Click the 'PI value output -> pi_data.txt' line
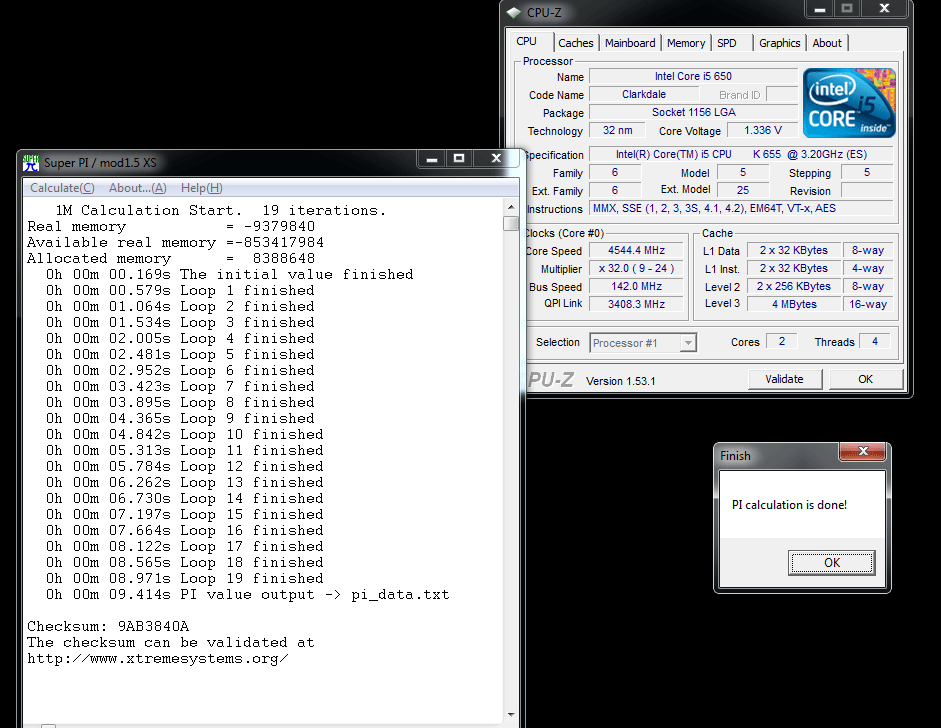Viewport: 941px width, 728px height. (x=247, y=595)
